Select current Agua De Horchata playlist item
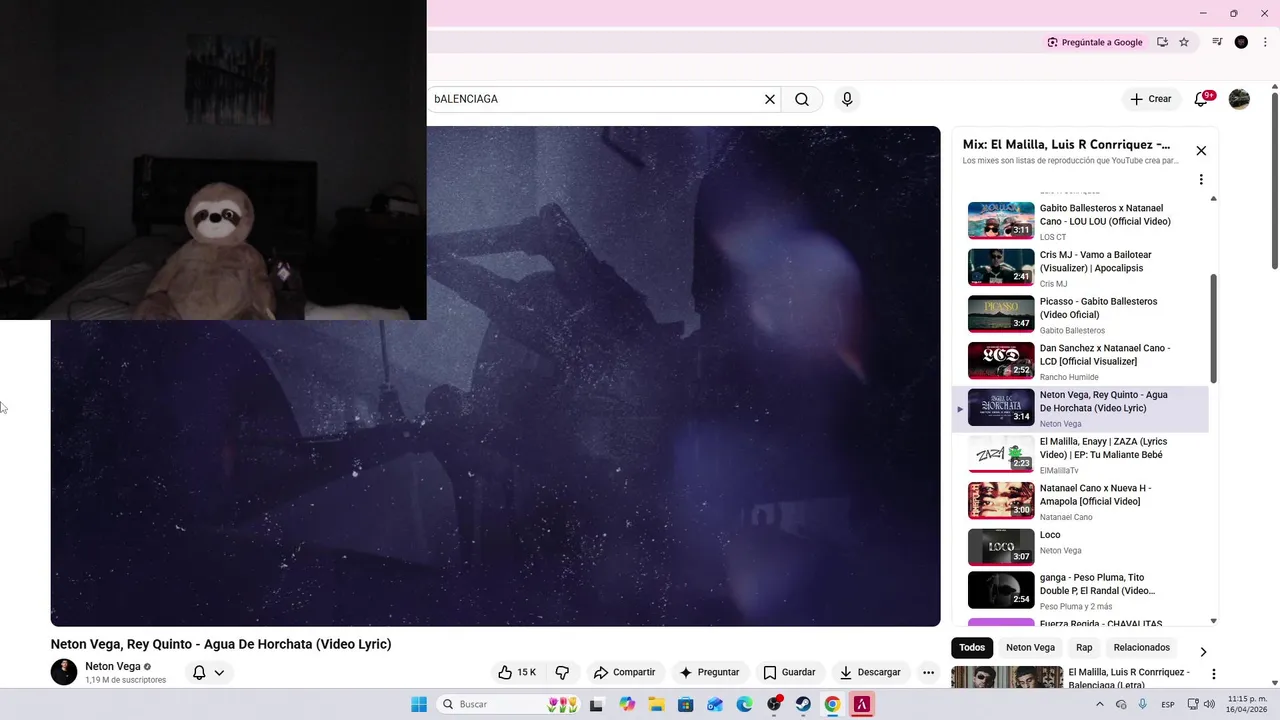The height and width of the screenshot is (720, 1280). pyautogui.click(x=1080, y=408)
